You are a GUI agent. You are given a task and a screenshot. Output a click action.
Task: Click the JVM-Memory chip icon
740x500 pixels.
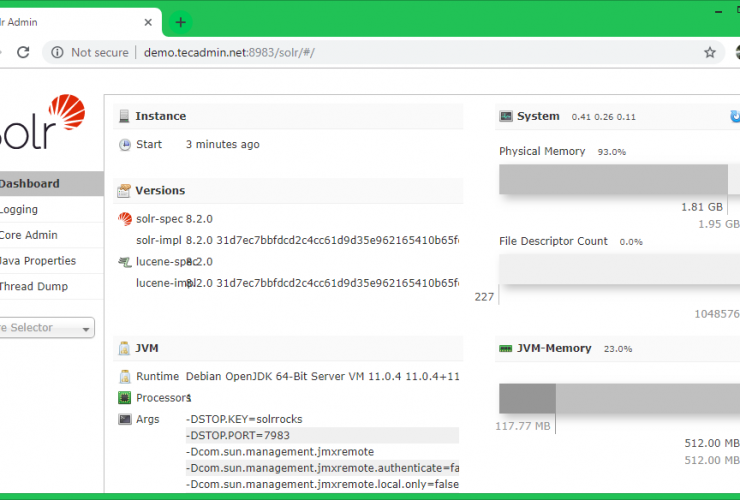pos(506,348)
